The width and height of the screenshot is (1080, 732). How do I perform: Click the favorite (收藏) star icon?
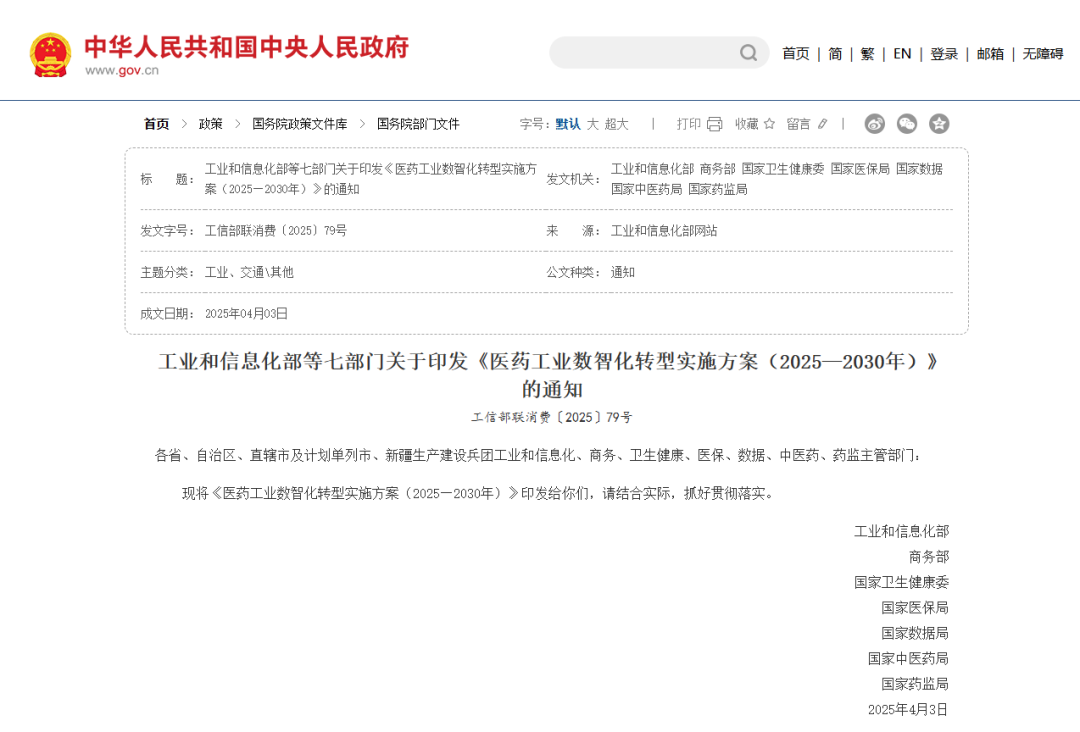coord(769,124)
